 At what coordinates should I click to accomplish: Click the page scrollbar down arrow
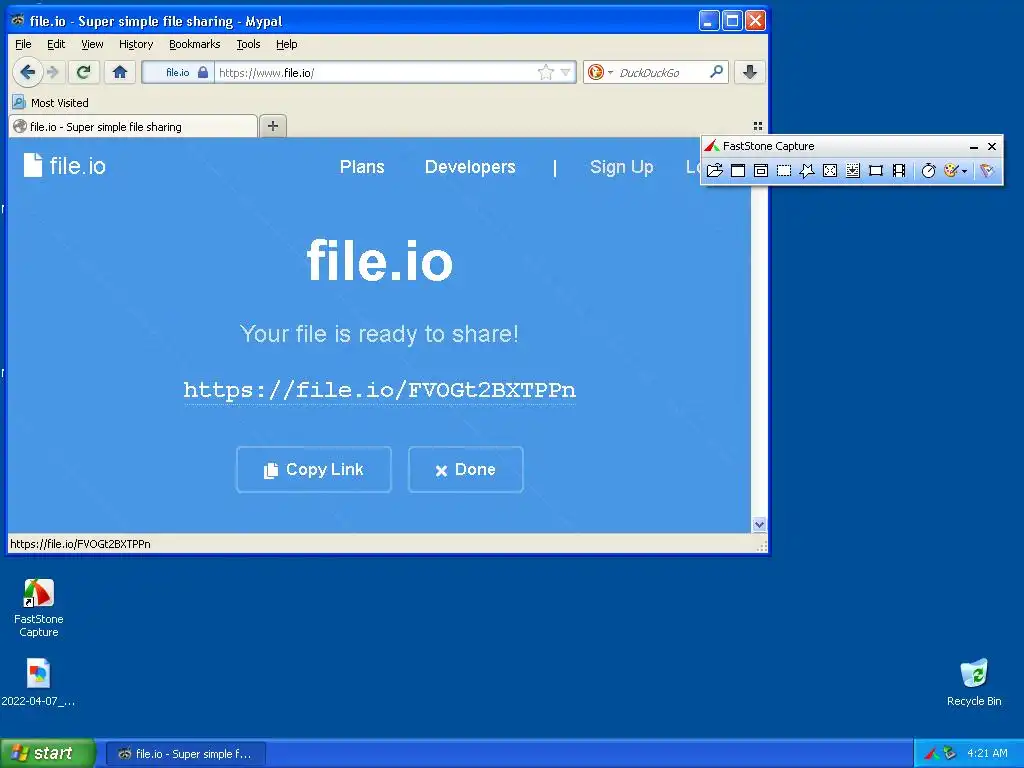coord(759,524)
